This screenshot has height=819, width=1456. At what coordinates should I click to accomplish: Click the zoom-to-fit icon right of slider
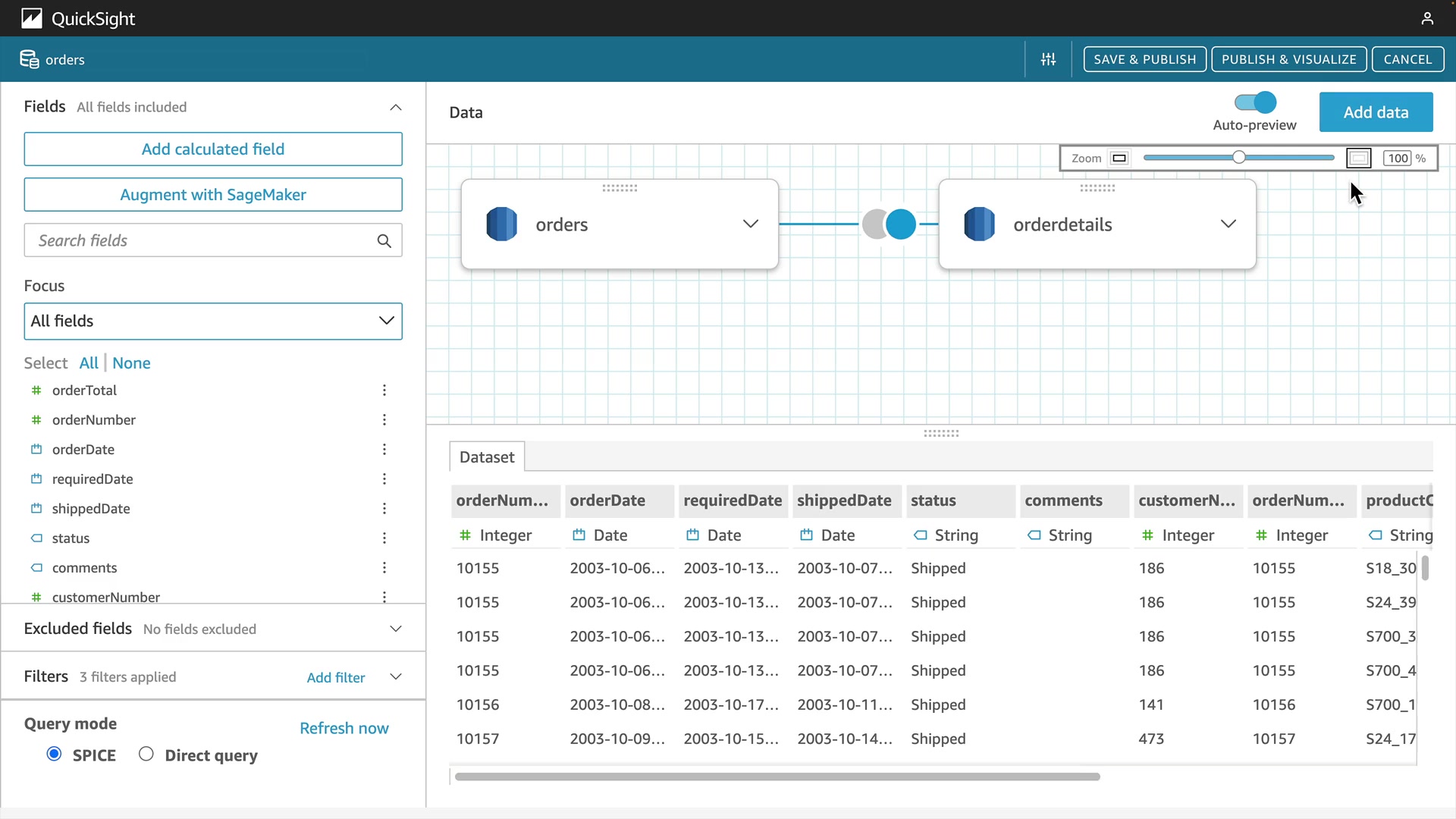coord(1358,158)
